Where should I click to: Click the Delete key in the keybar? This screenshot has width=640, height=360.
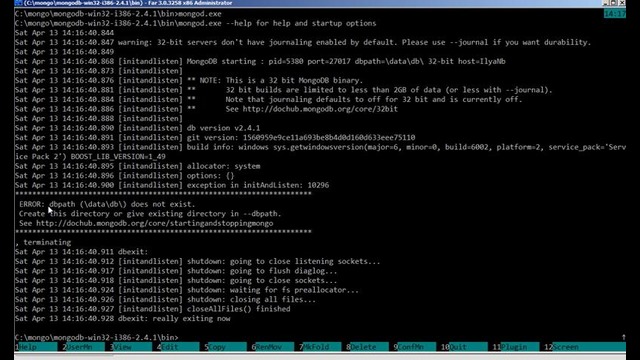point(367,347)
